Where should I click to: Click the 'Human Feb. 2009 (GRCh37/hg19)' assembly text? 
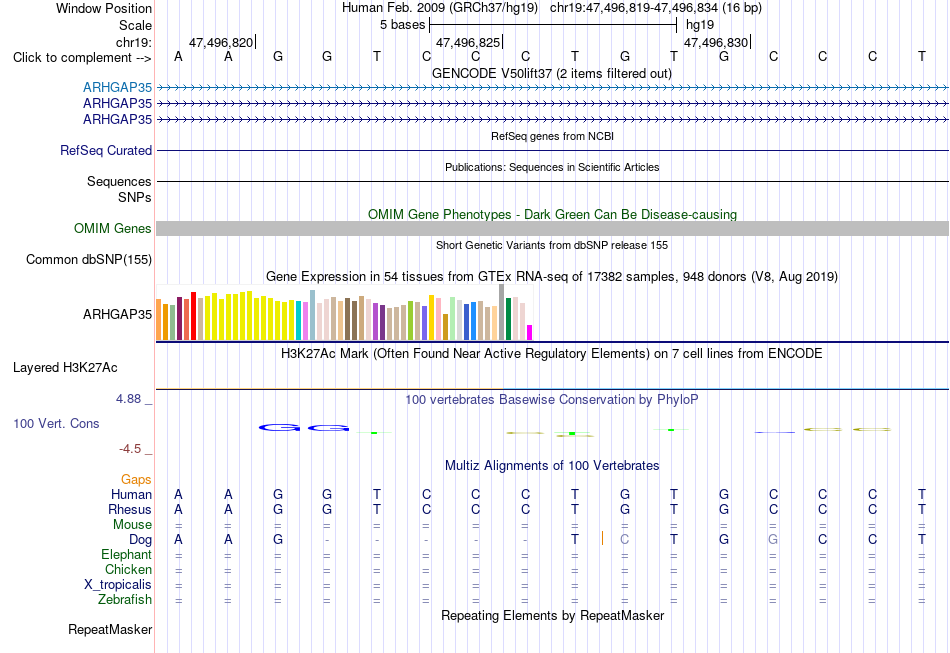pyautogui.click(x=440, y=8)
